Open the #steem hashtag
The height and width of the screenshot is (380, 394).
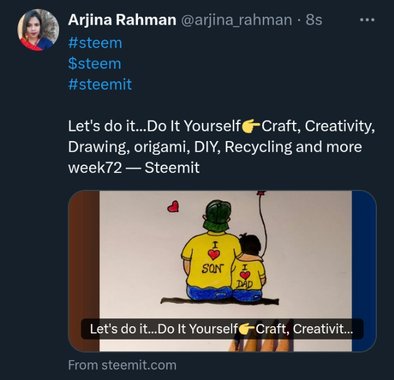[95, 43]
